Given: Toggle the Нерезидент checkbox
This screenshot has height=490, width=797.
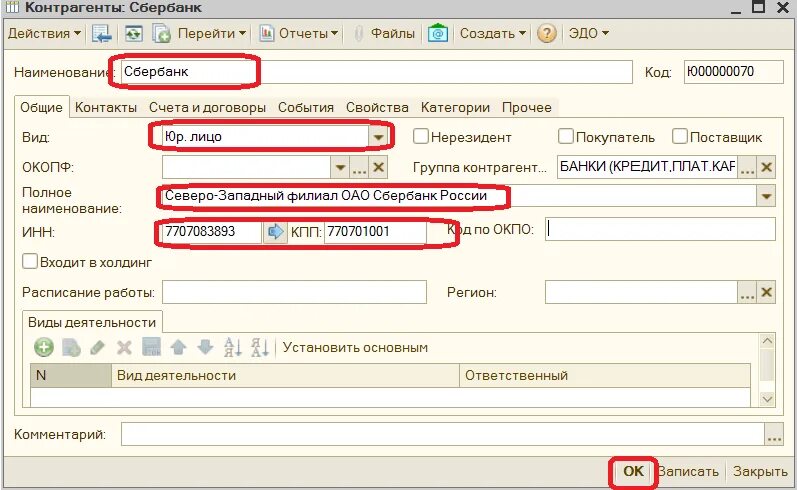Looking at the screenshot, I should (x=420, y=136).
